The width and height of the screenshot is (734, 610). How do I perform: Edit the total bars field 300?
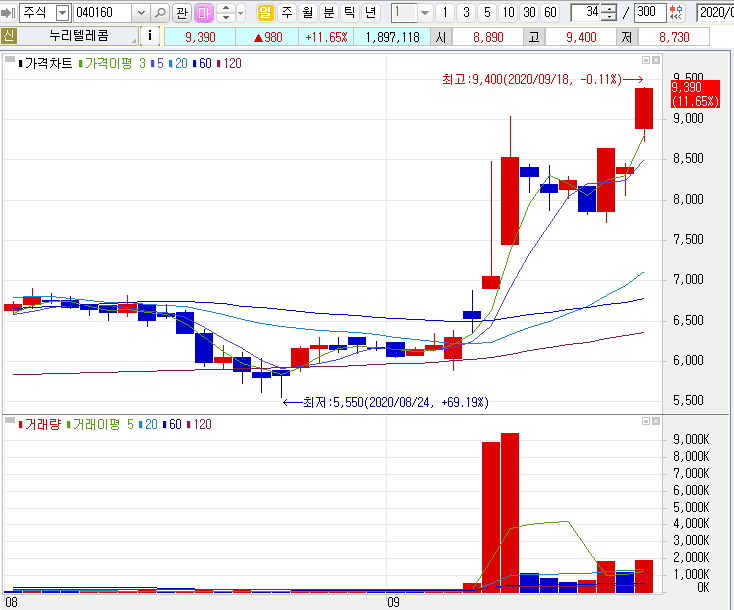tap(650, 12)
